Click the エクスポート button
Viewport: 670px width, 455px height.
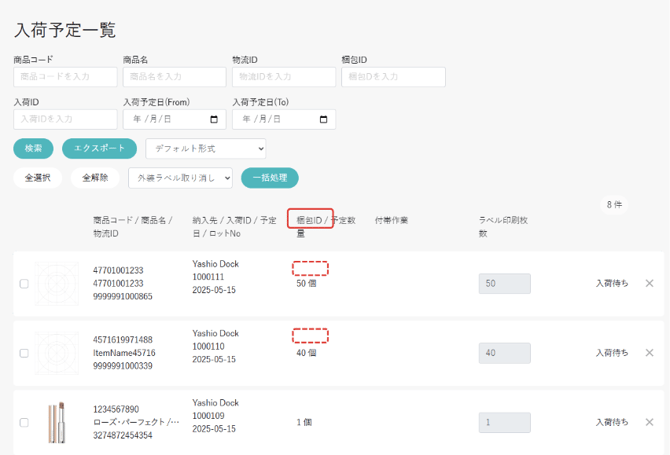99,148
